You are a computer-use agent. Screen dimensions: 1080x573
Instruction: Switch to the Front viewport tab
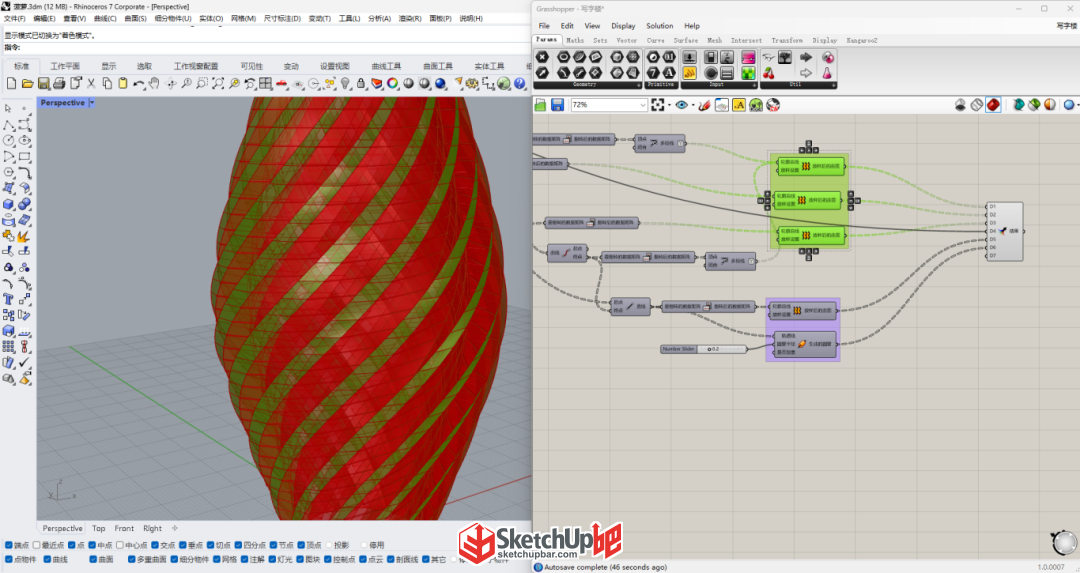click(124, 528)
